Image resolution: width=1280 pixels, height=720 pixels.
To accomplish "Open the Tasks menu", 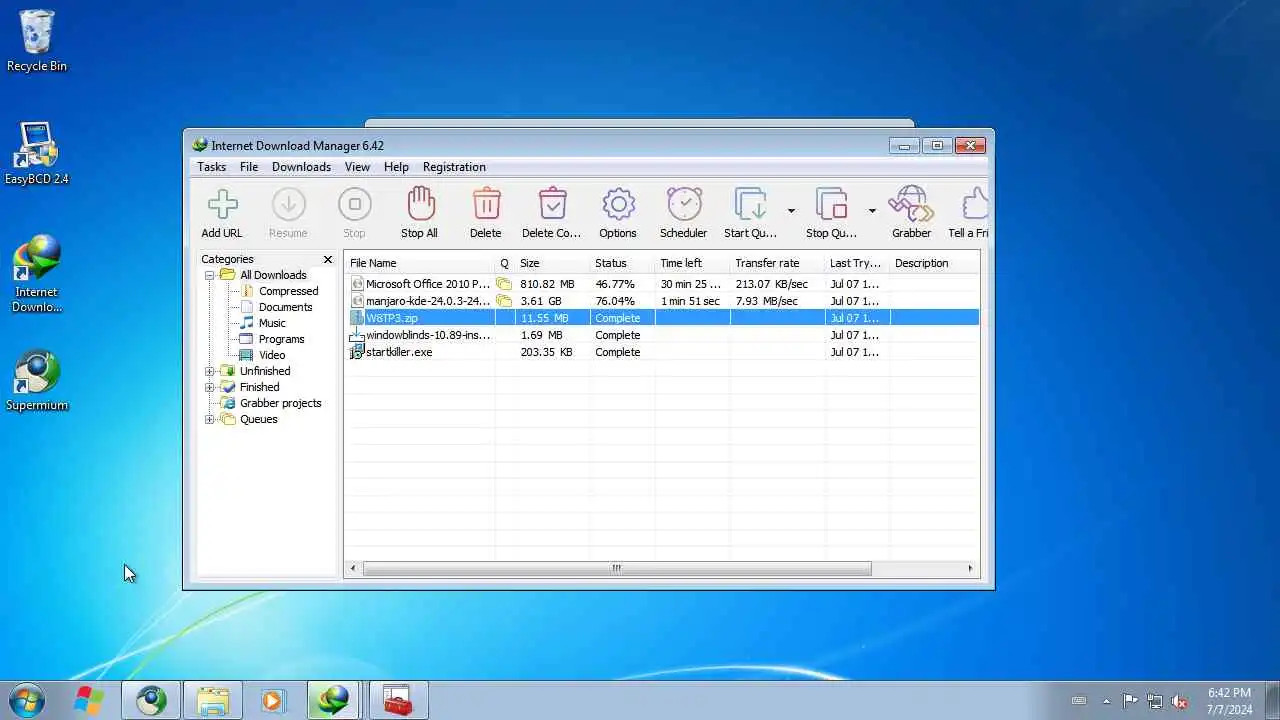I will 211,167.
